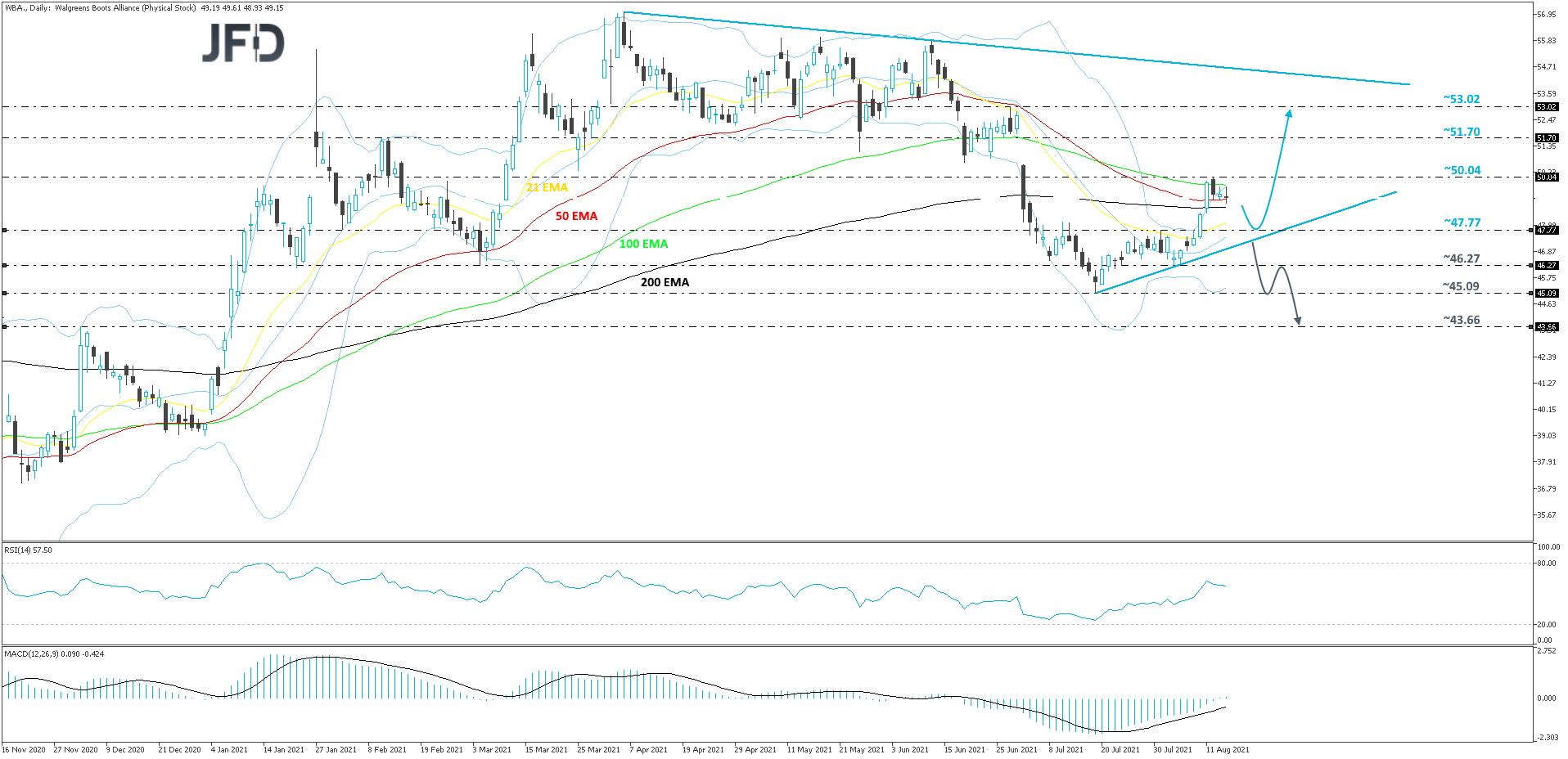Select the black 47.77 tag on price axis
This screenshot has width=1568, height=759.
(1547, 231)
